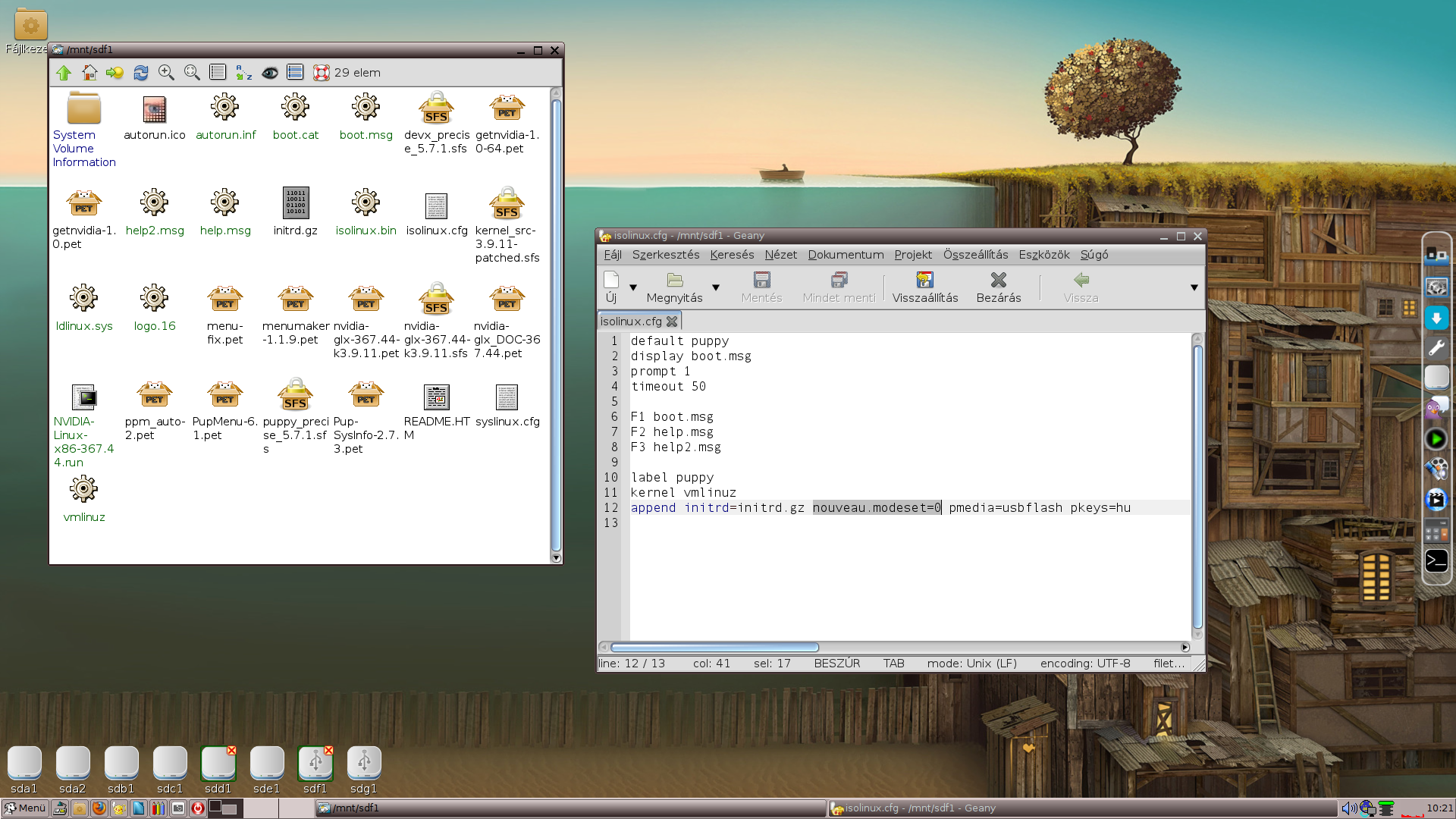The width and height of the screenshot is (1456, 819).
Task: Select puppy_precise_5.7.1.sfs file
Action: click(296, 417)
